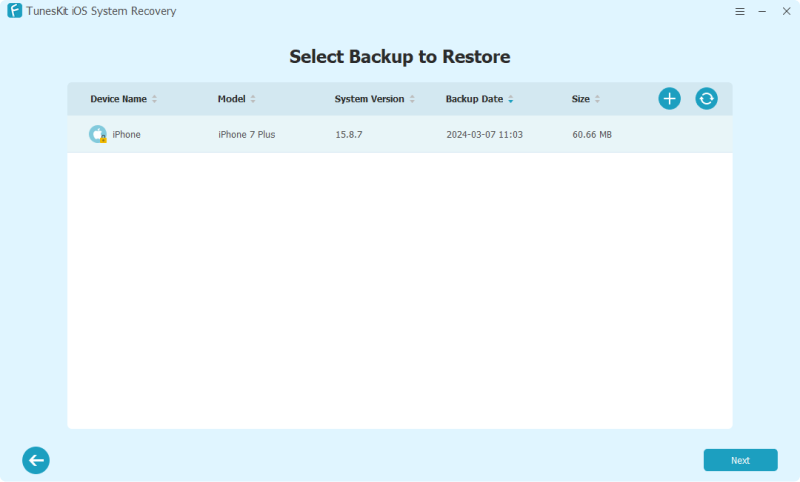800x482 pixels.
Task: Click the Next button
Action: point(740,460)
